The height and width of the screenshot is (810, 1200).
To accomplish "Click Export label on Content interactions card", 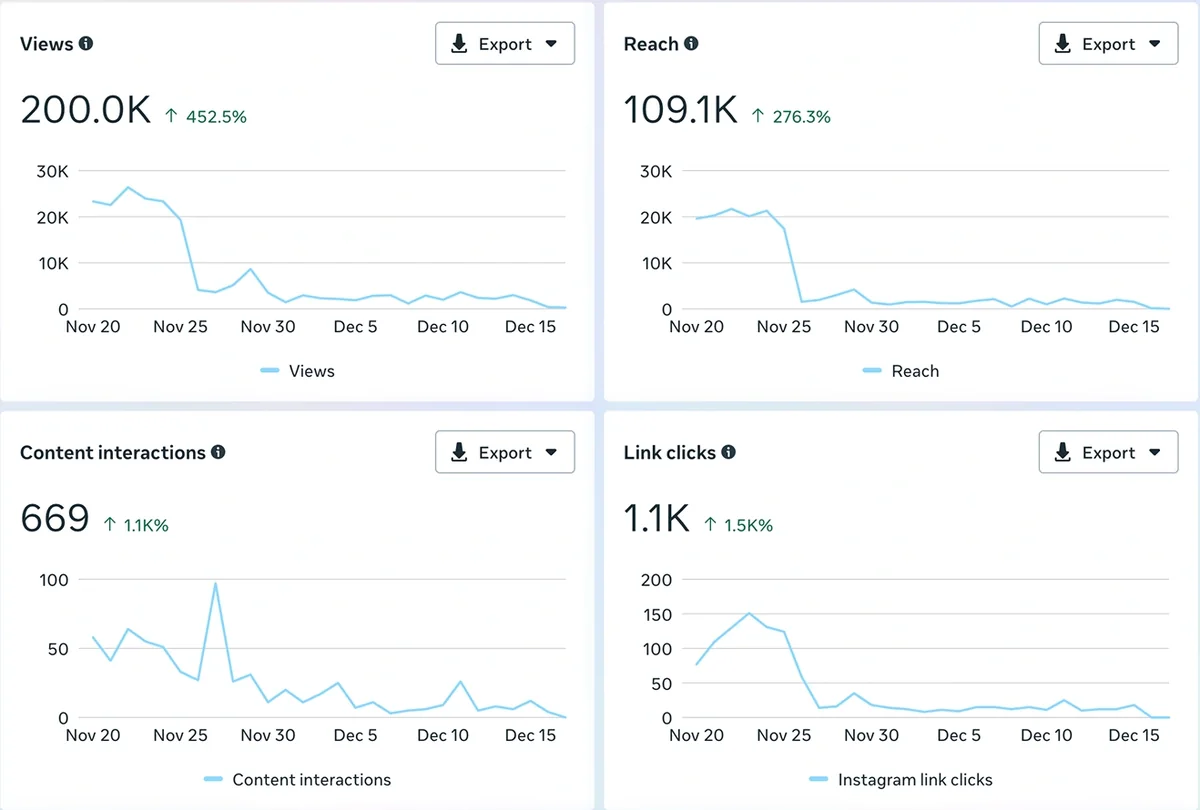I will tap(505, 453).
